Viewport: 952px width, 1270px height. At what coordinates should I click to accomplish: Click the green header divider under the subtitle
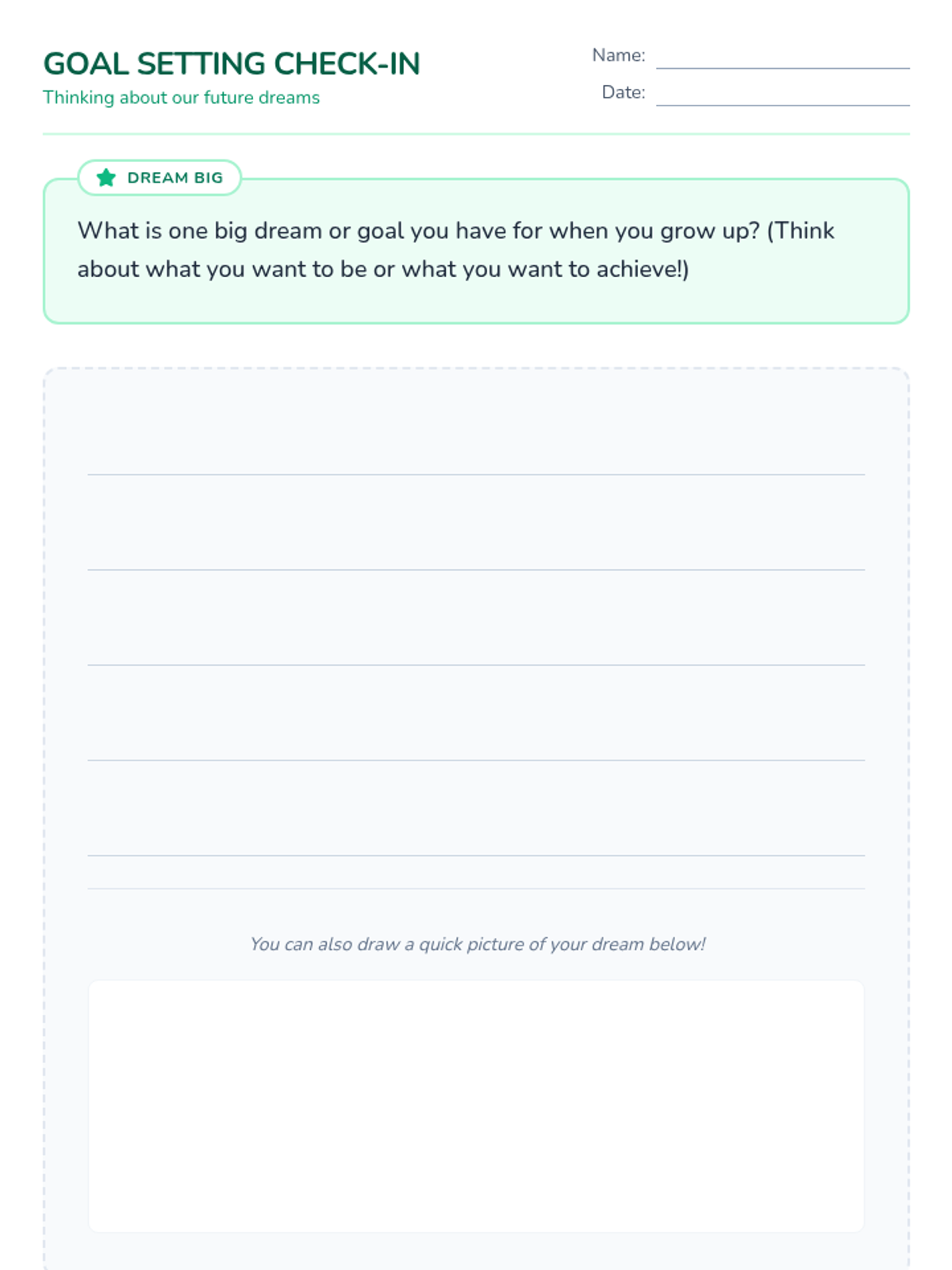(476, 134)
